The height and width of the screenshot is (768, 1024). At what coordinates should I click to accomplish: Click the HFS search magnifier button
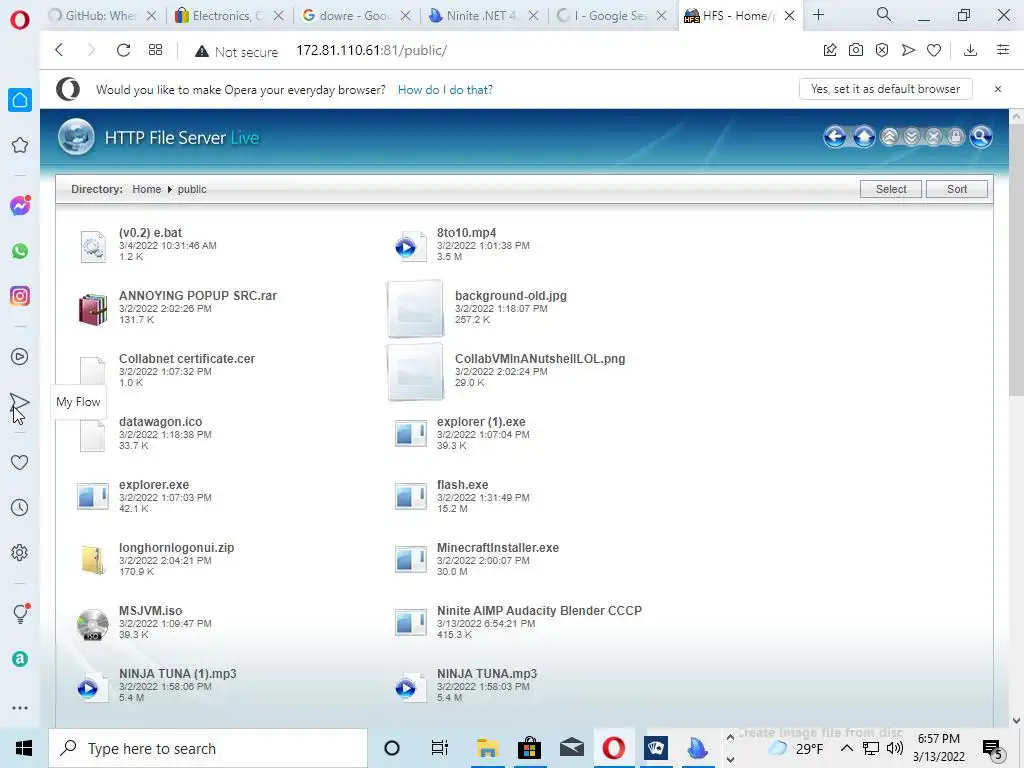[x=981, y=136]
